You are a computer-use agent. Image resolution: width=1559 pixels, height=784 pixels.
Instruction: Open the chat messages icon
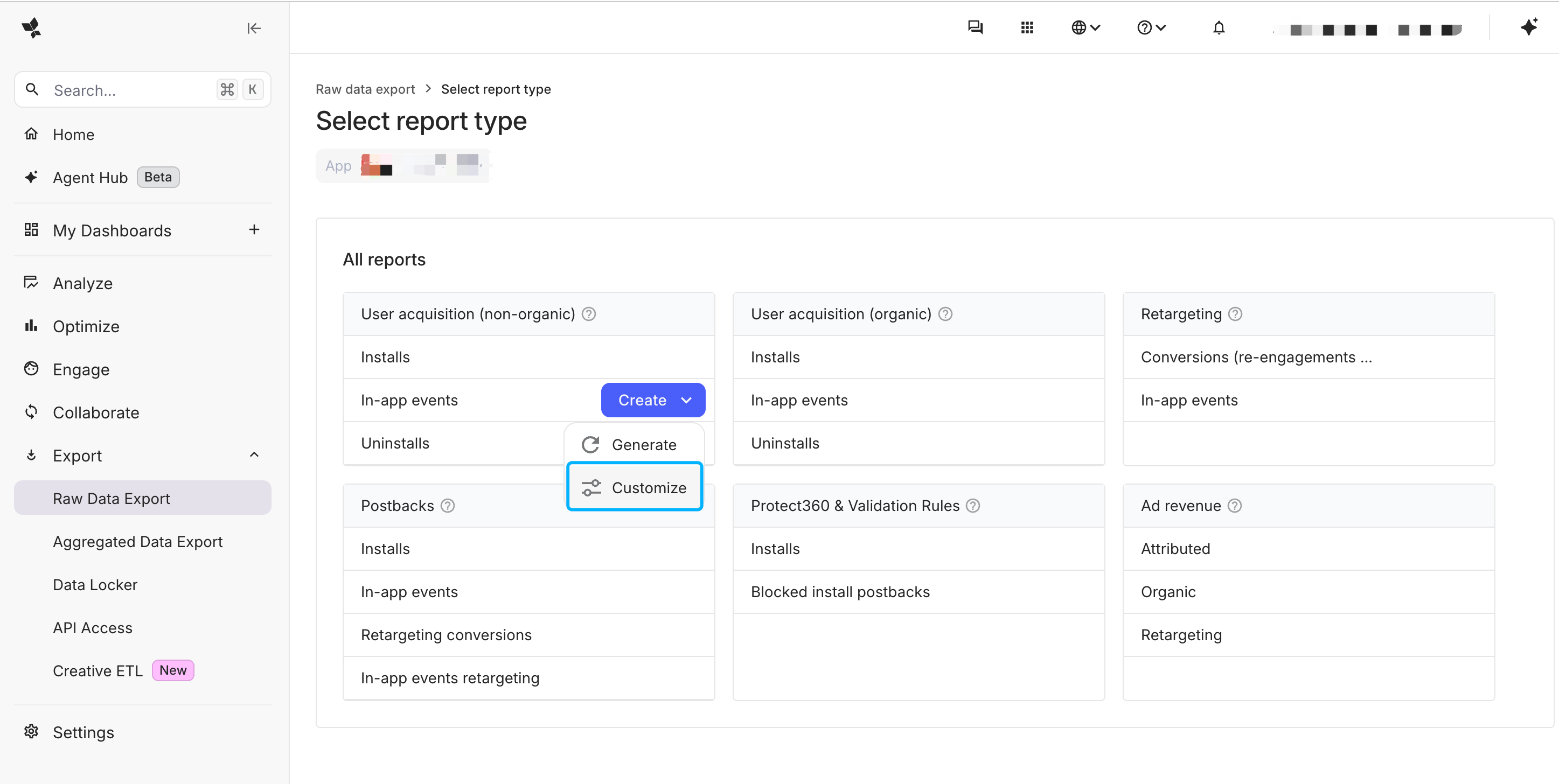[975, 28]
